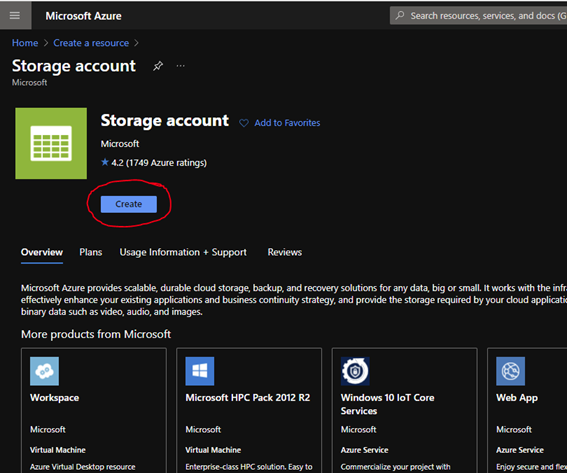Click the search magnifier icon
This screenshot has width=567, height=473.
pyautogui.click(x=400, y=16)
